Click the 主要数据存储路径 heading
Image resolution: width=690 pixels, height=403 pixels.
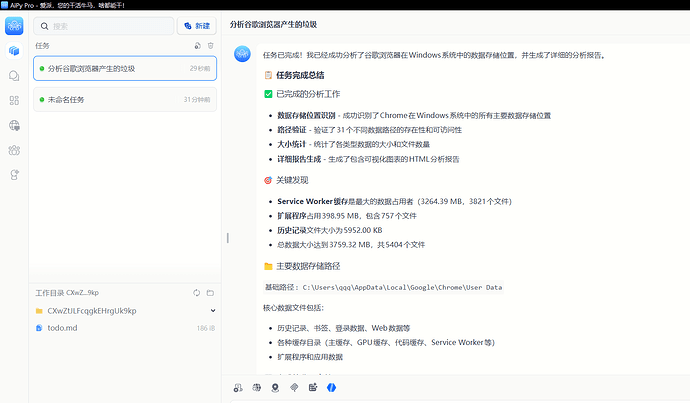click(308, 266)
